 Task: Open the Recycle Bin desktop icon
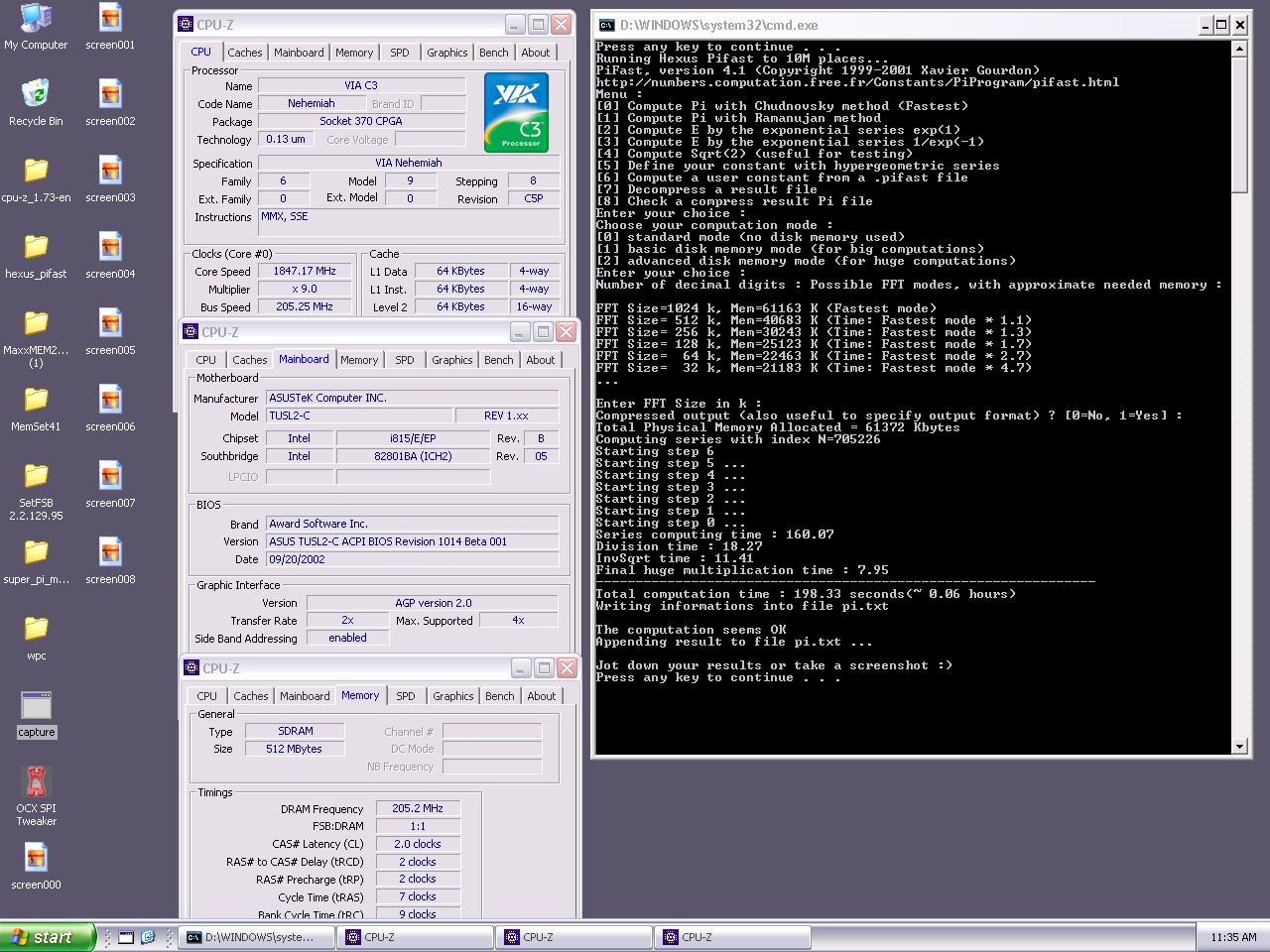click(36, 94)
